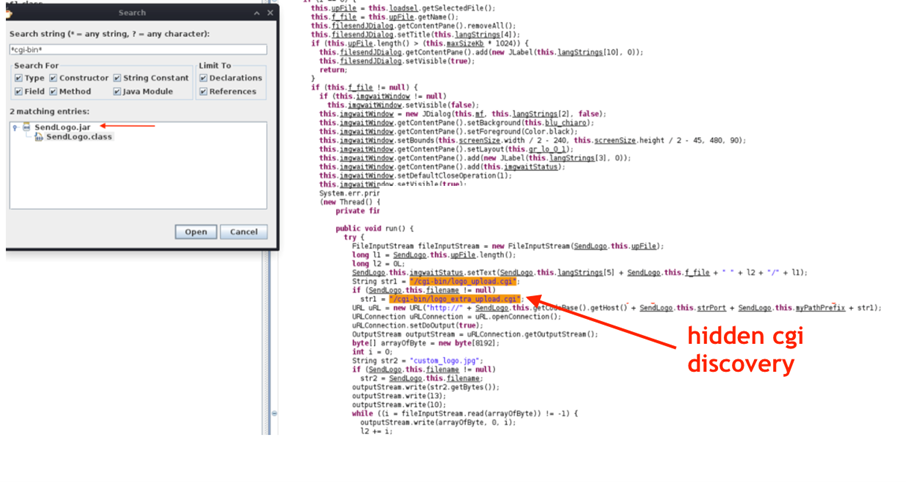
Task: Toggle the Java Module checkbox
Action: pyautogui.click(x=117, y=91)
